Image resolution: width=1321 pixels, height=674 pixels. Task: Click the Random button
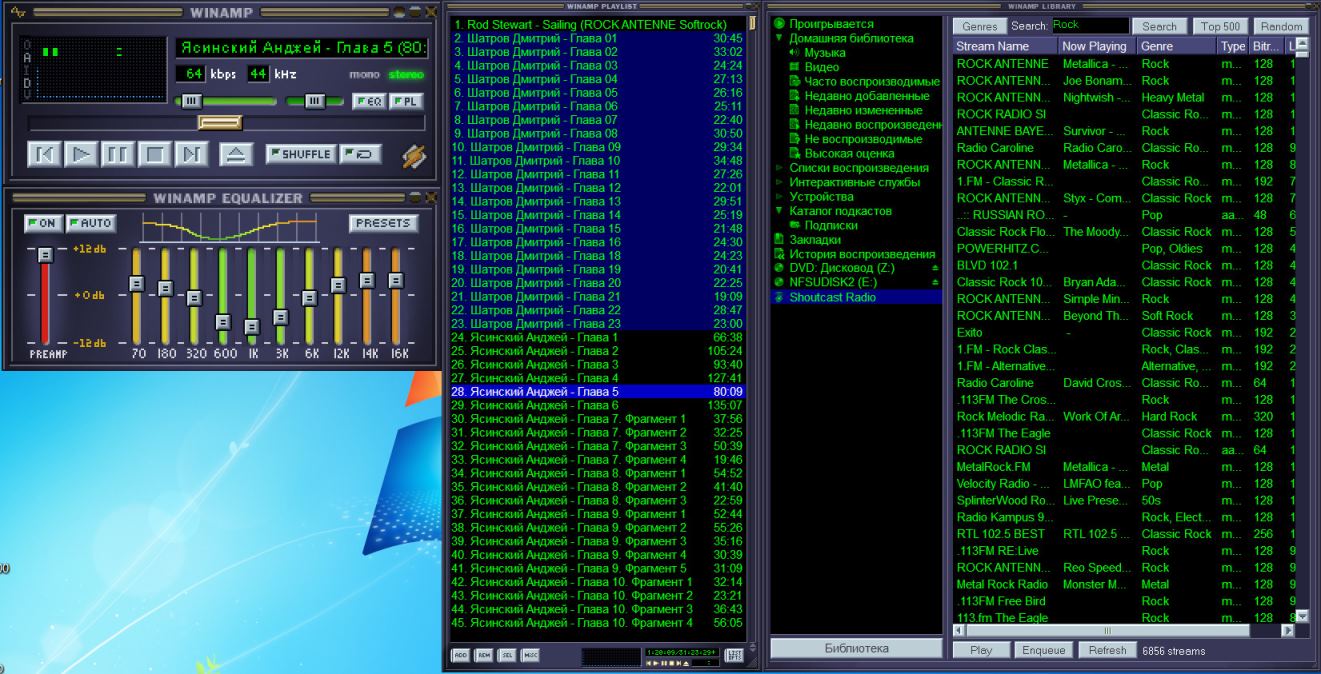pyautogui.click(x=1282, y=27)
